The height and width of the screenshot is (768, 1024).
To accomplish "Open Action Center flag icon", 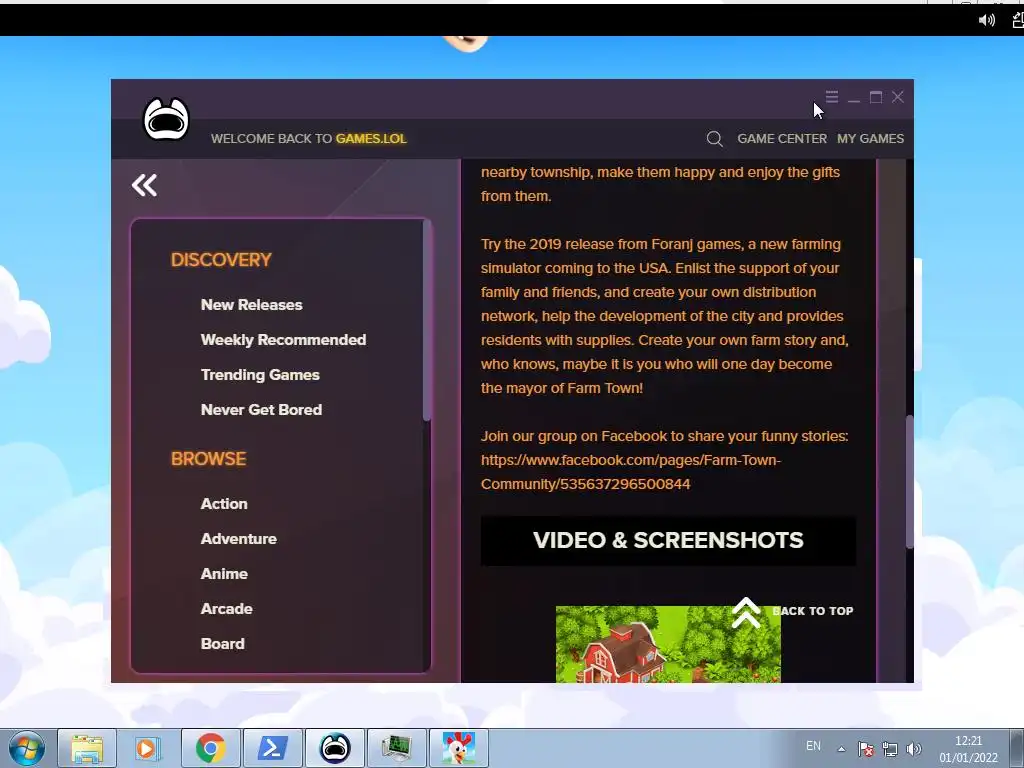I will [x=866, y=749].
